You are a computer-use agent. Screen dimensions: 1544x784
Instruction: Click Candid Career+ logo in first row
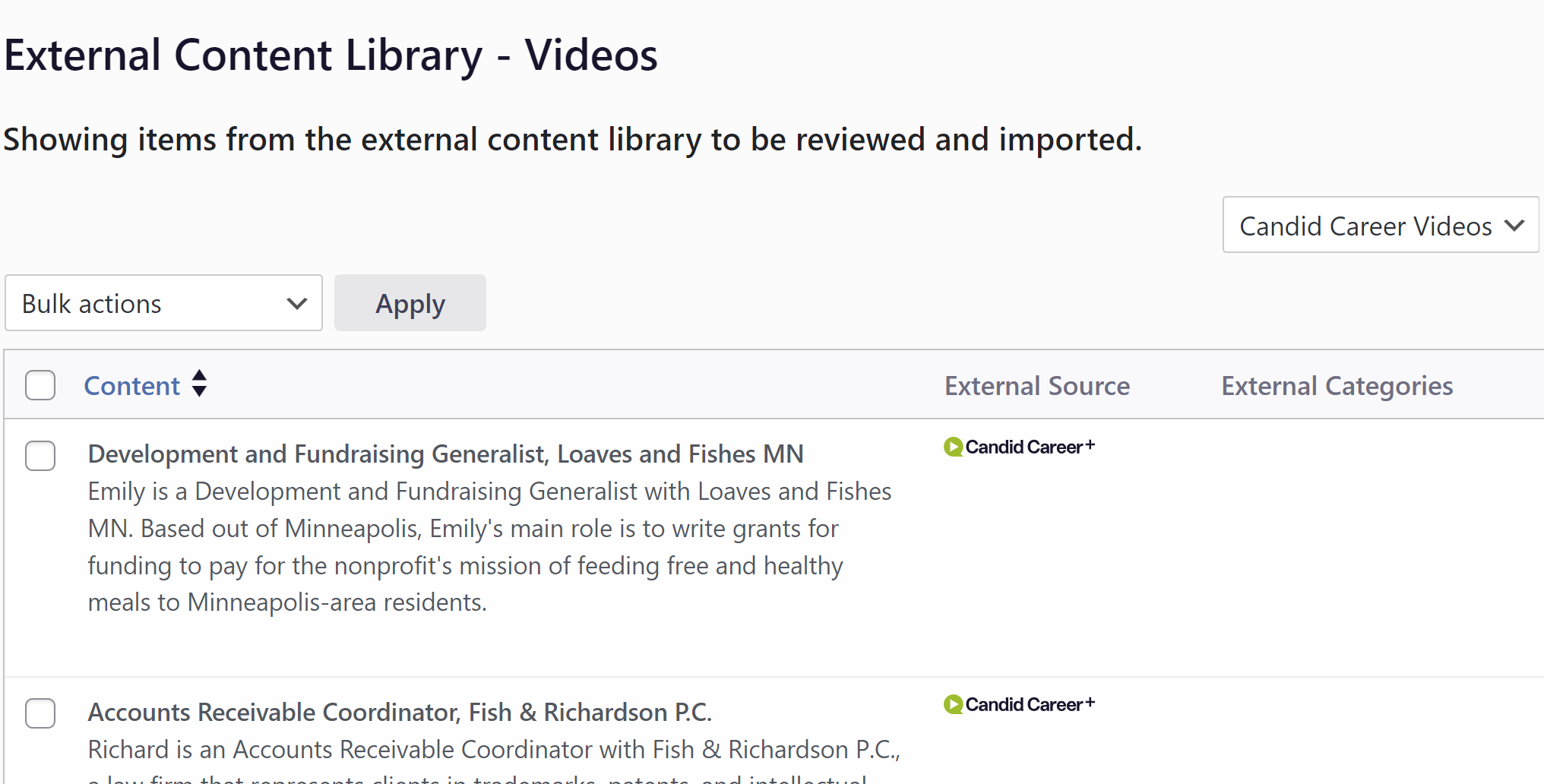(x=1019, y=447)
